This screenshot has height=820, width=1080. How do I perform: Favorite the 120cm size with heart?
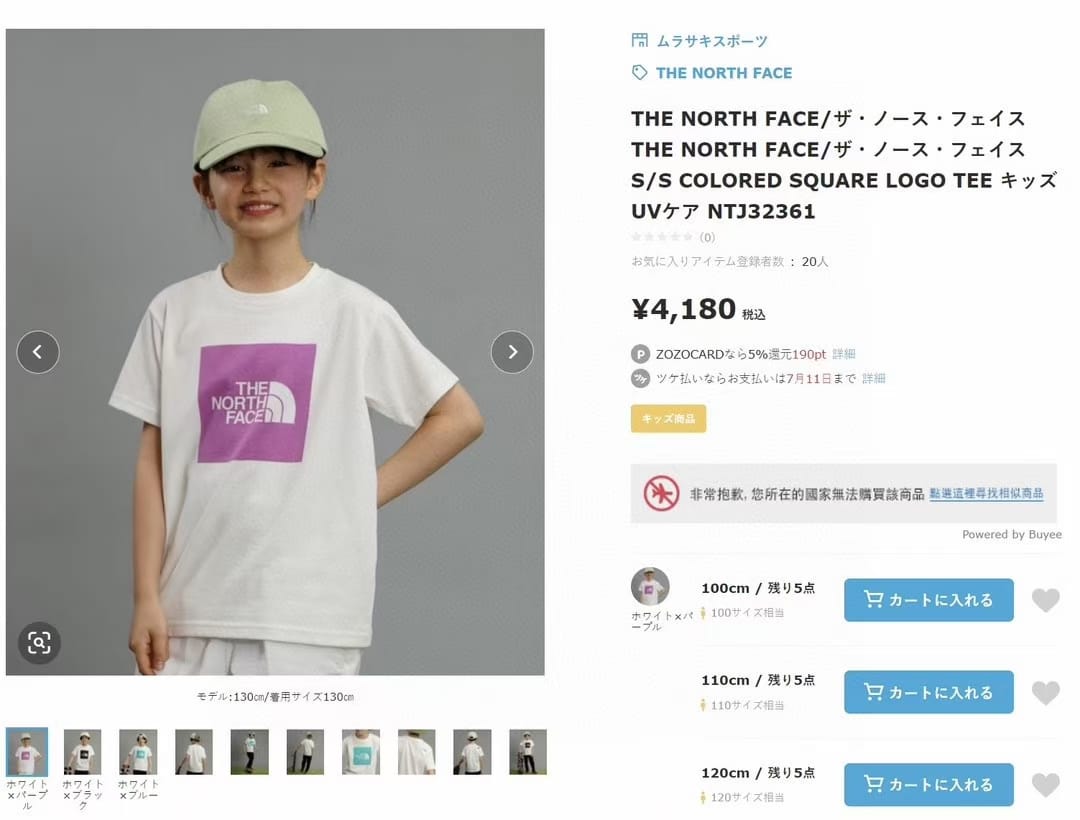[x=1045, y=785]
